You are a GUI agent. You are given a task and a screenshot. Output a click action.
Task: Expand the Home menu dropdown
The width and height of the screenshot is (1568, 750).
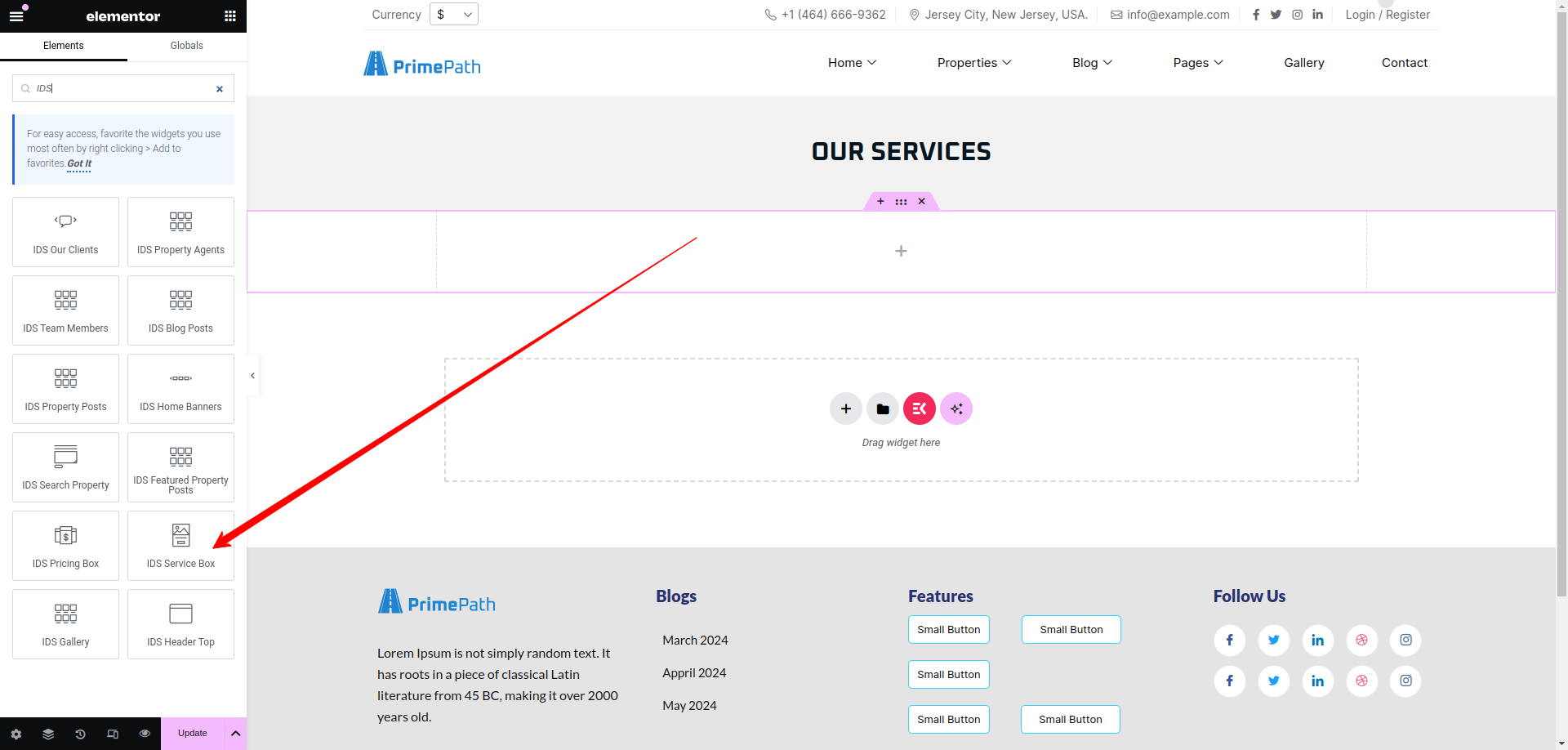[x=852, y=63]
